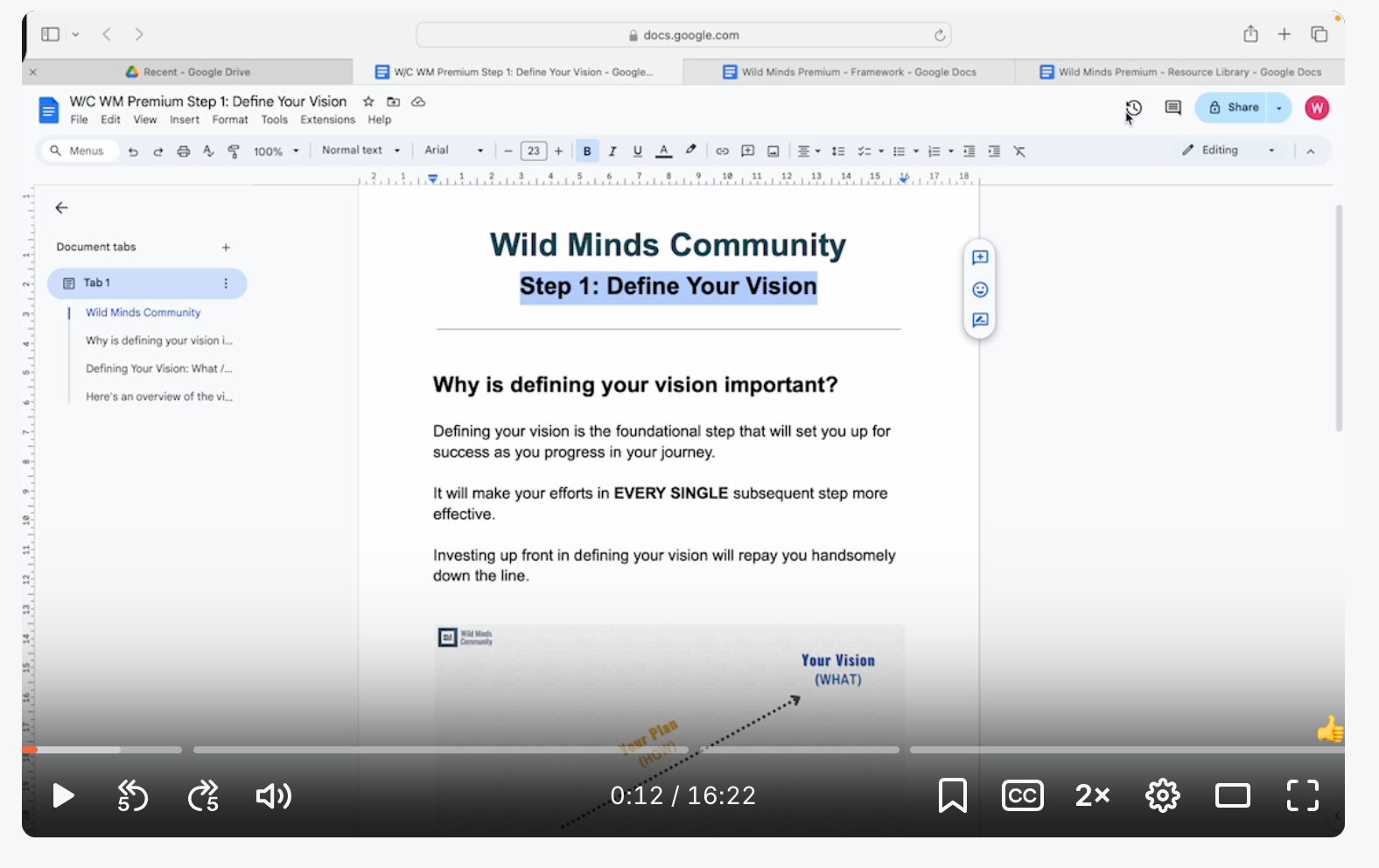Add a new document tab
Screen dimensions: 1379x868
click(226, 248)
